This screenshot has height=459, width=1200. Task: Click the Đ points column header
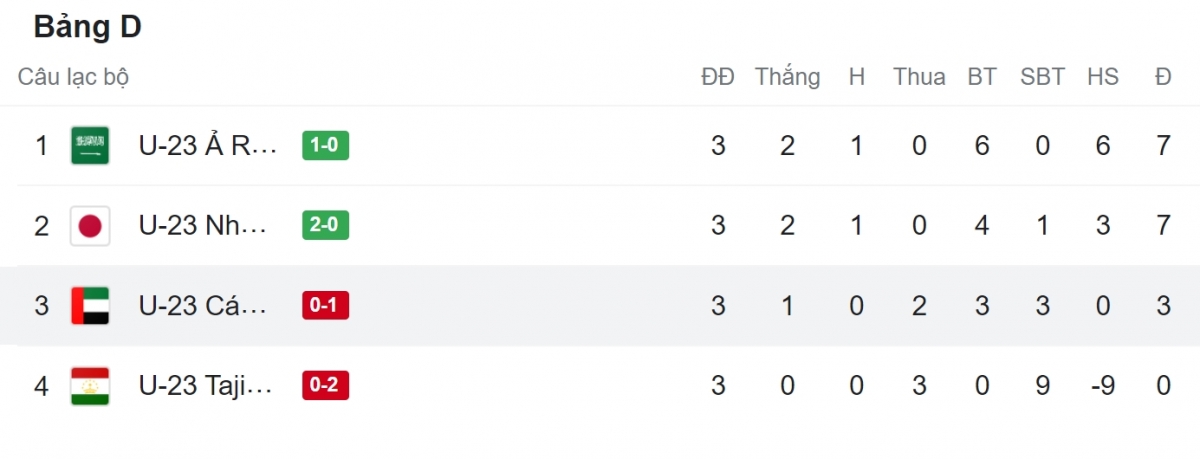(x=1163, y=77)
